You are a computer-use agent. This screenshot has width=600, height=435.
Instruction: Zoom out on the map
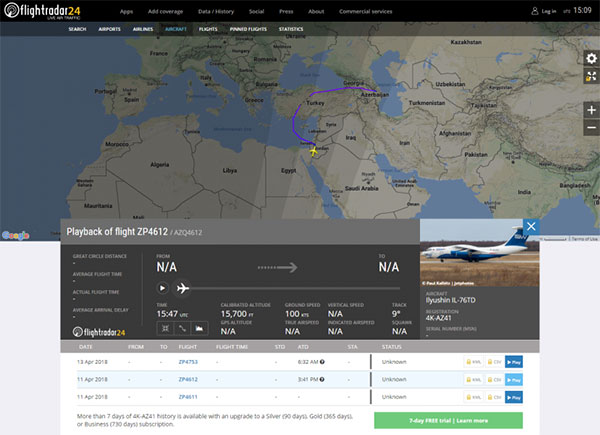592,127
